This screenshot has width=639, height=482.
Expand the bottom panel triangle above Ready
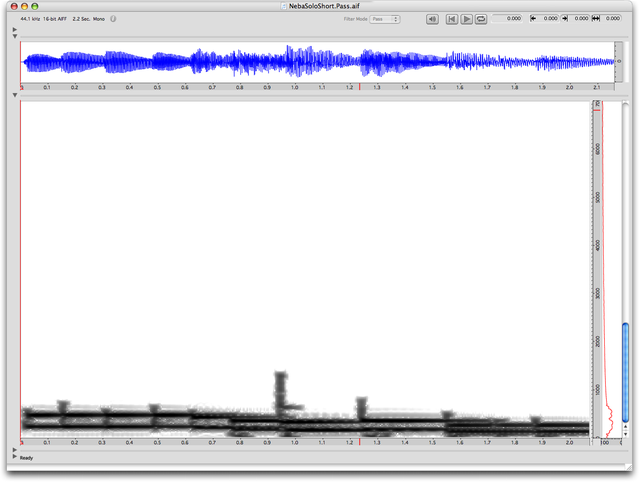click(14, 449)
